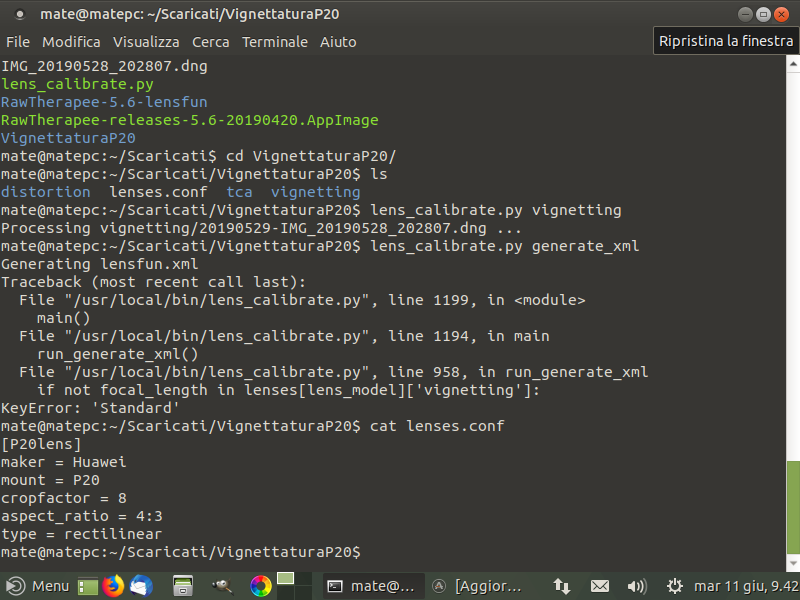Image resolution: width=800 pixels, height=600 pixels.
Task: Open Firefox from the bottom panel
Action: pos(113,586)
